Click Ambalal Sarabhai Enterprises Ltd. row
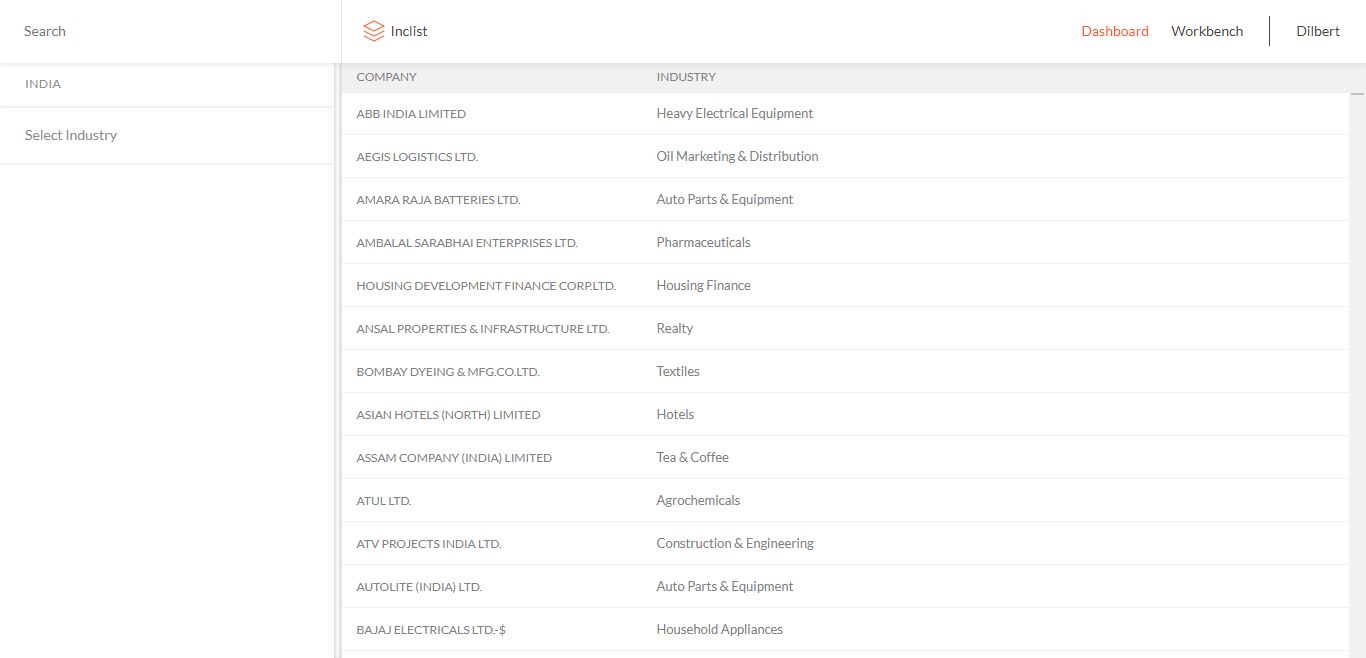 (467, 243)
